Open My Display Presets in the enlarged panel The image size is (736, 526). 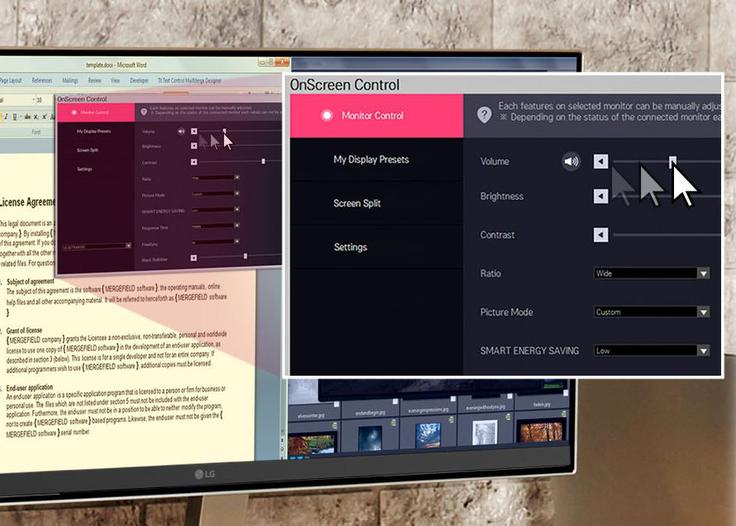(x=376, y=160)
